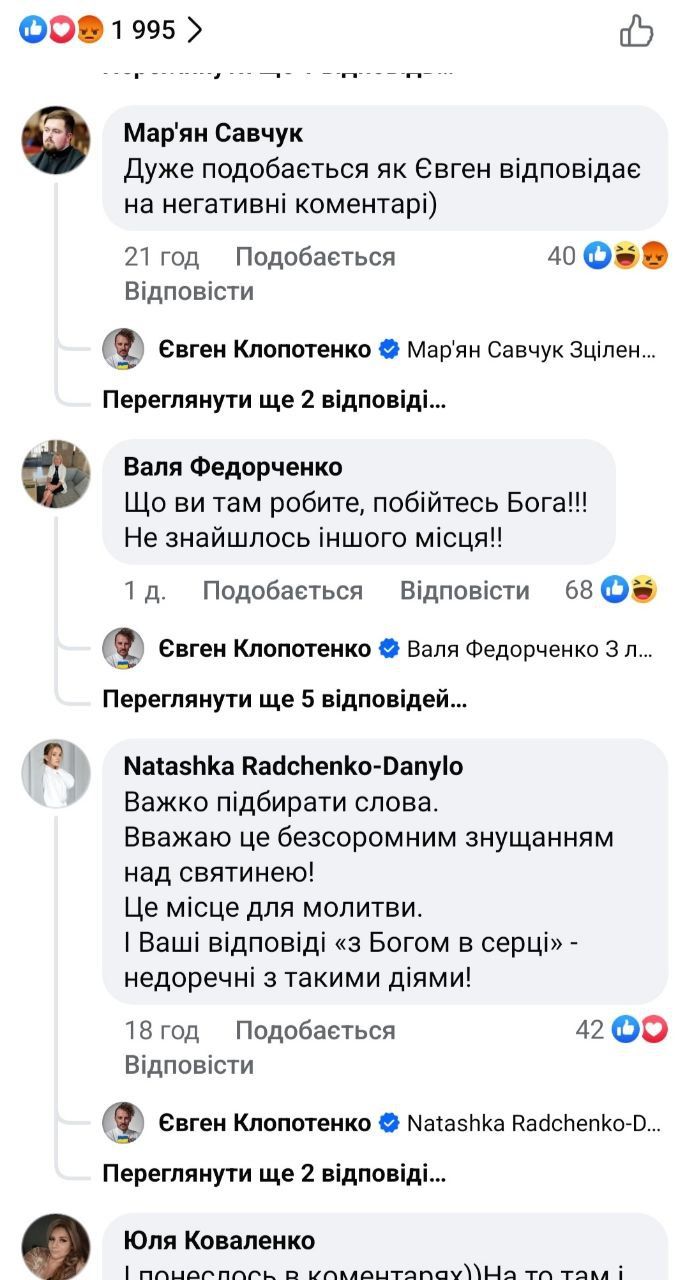View the 40 reactions on Мар'ян Савчук's comment

tap(607, 257)
